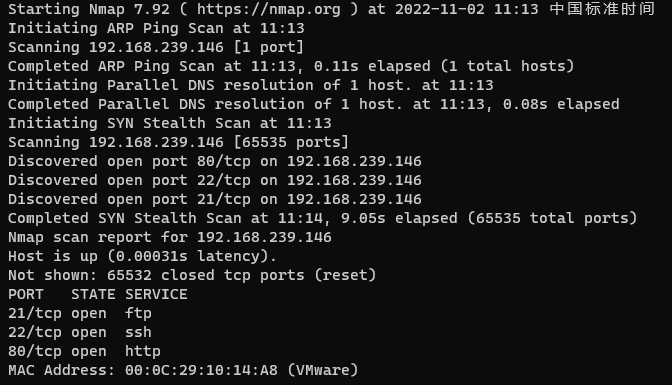
Task: Click 'Discovered open port 21/tcp' line
Action: [x=215, y=199]
